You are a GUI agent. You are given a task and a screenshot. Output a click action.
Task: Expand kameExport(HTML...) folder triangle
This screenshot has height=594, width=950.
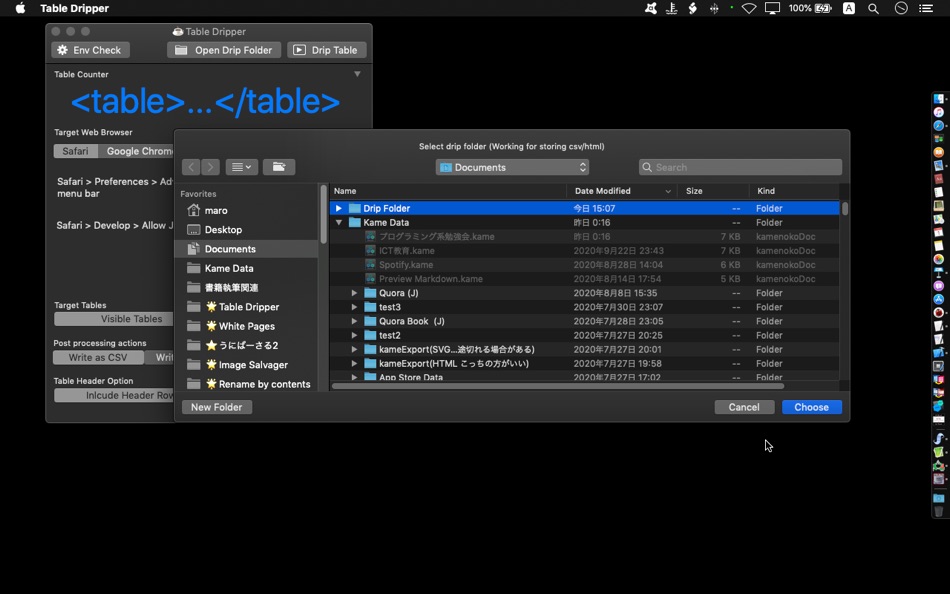354,364
